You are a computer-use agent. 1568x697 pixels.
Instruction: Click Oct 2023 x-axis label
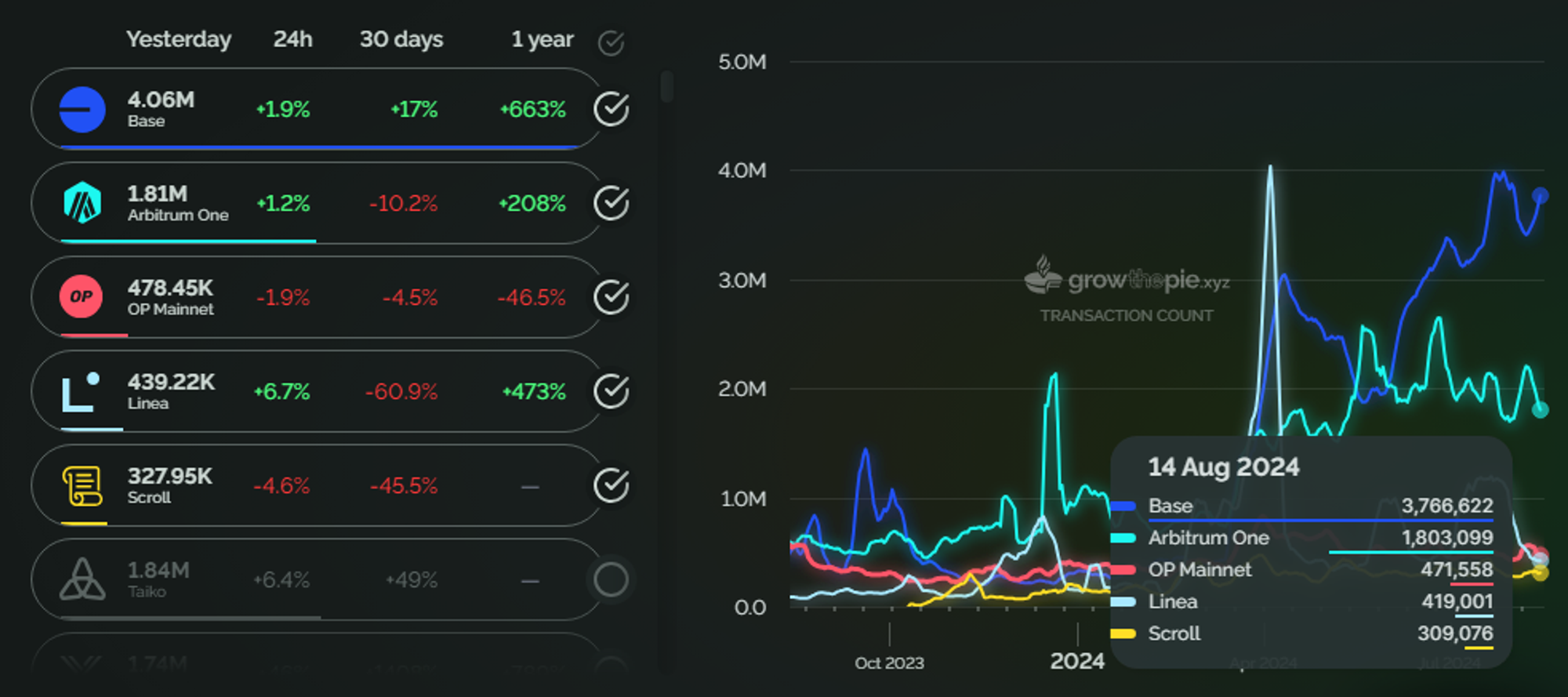[889, 663]
